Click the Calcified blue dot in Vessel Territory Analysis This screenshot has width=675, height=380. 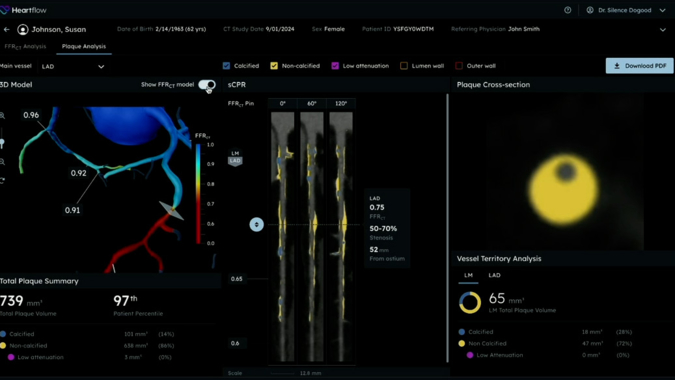462,332
